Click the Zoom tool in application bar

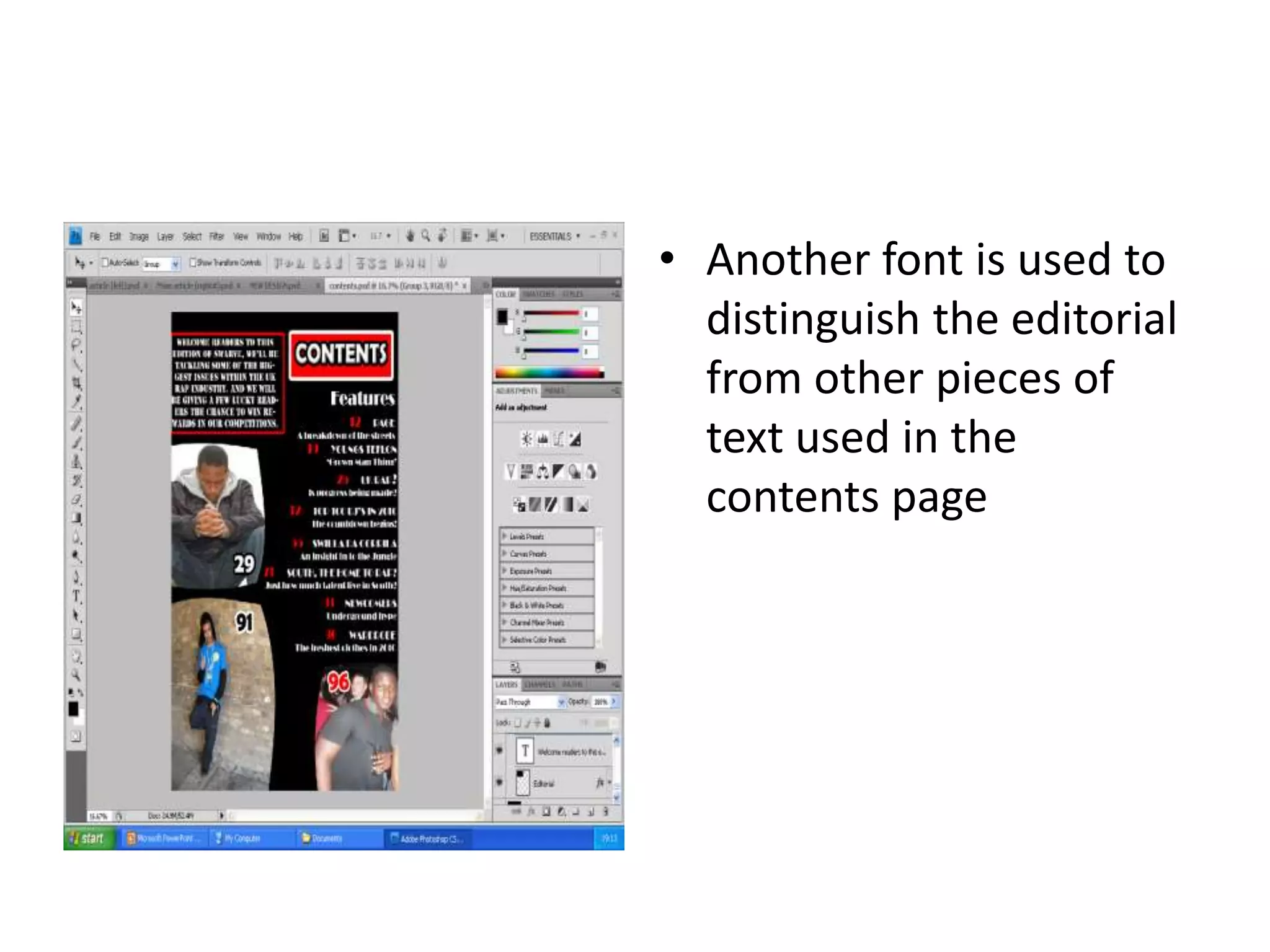425,236
